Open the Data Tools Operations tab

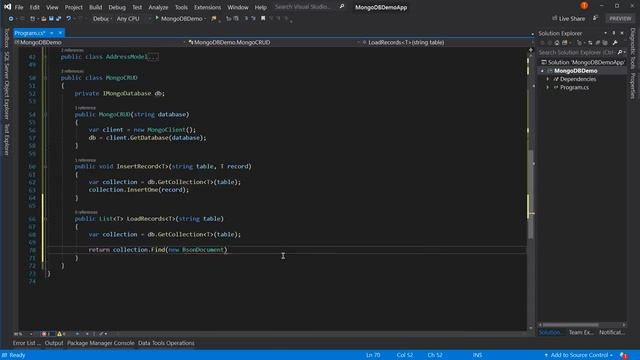point(166,343)
